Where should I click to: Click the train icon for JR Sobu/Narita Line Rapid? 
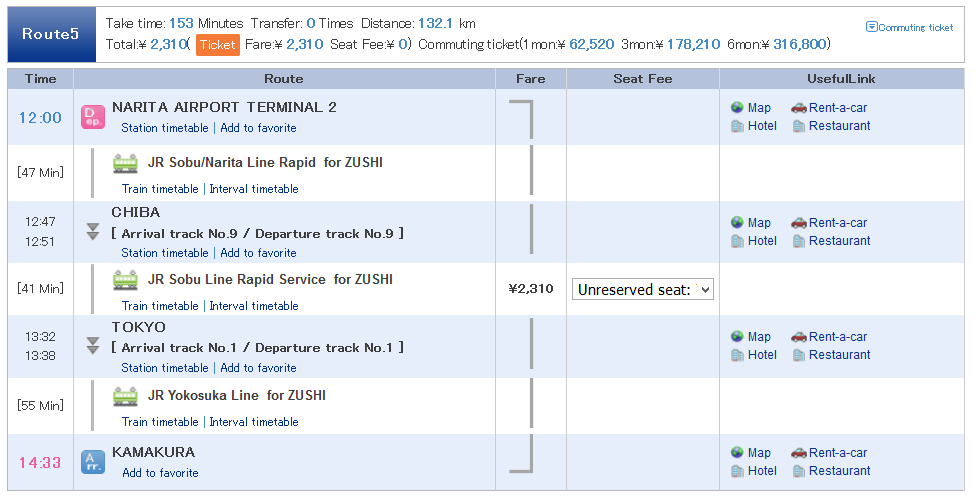[x=125, y=163]
